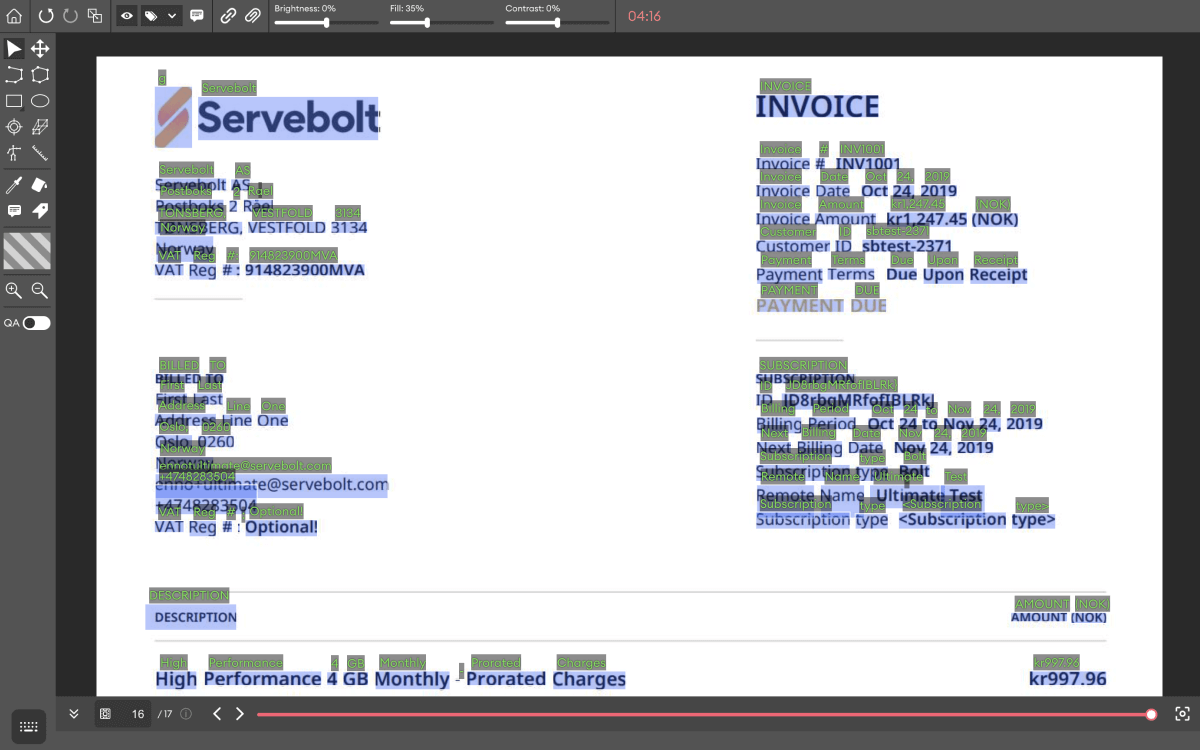Adjust the Brightness slider
Viewport: 1200px width, 750px height.
(327, 22)
